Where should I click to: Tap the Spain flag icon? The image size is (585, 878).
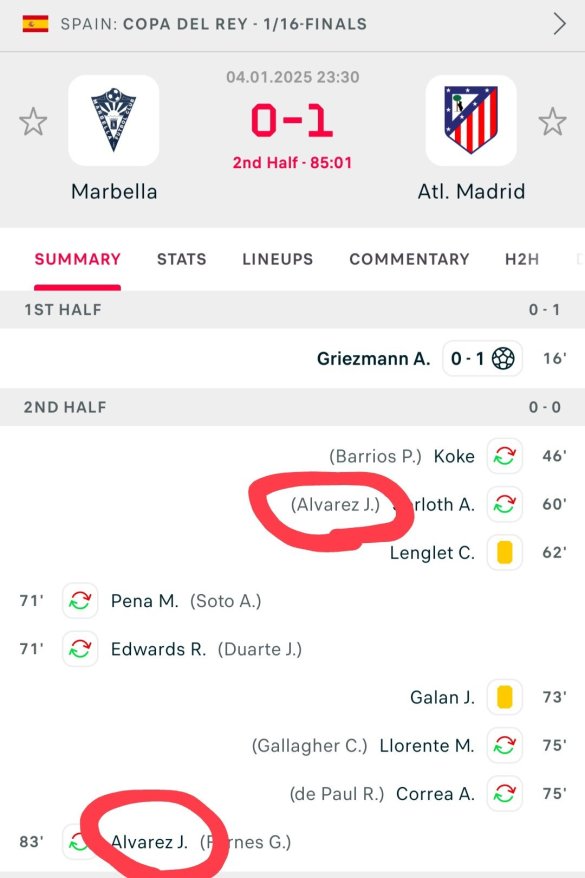pyautogui.click(x=35, y=24)
